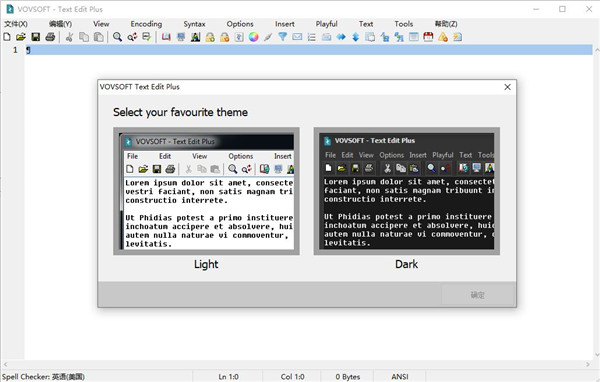Click the Go to line icon
600x382 pixels.
coord(147,37)
